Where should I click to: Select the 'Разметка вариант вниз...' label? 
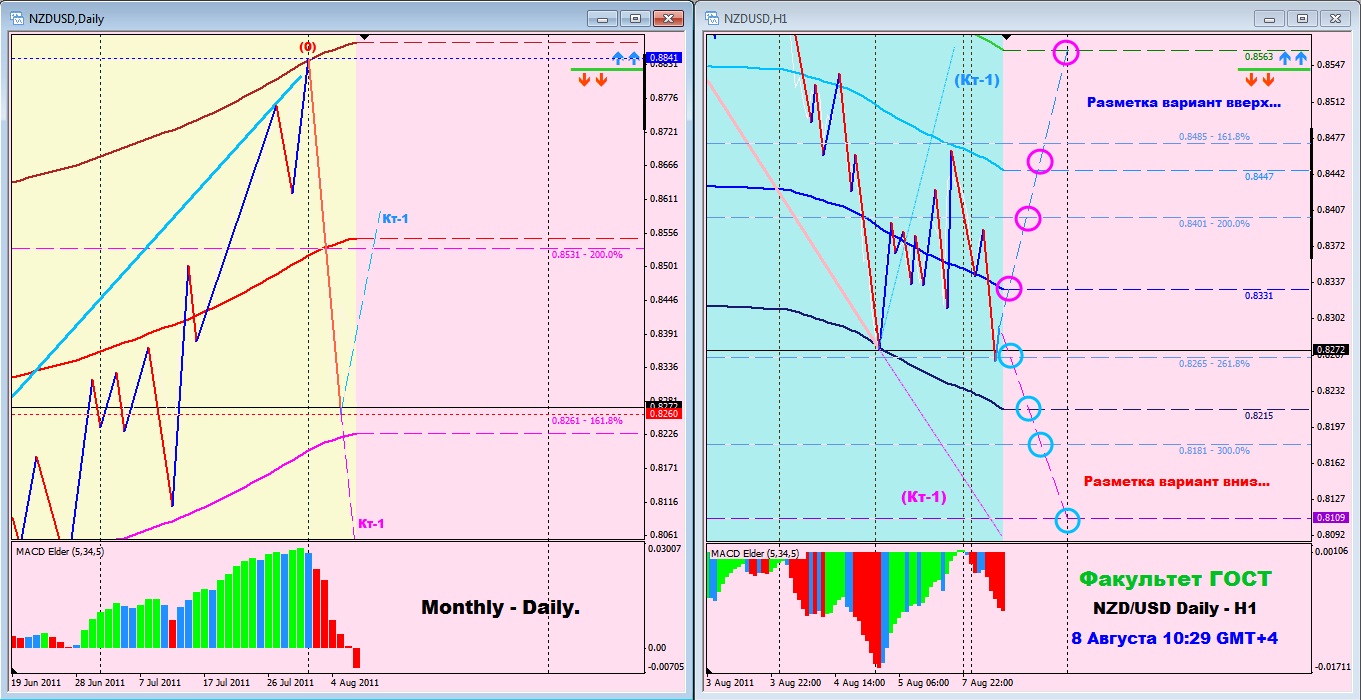(1176, 482)
